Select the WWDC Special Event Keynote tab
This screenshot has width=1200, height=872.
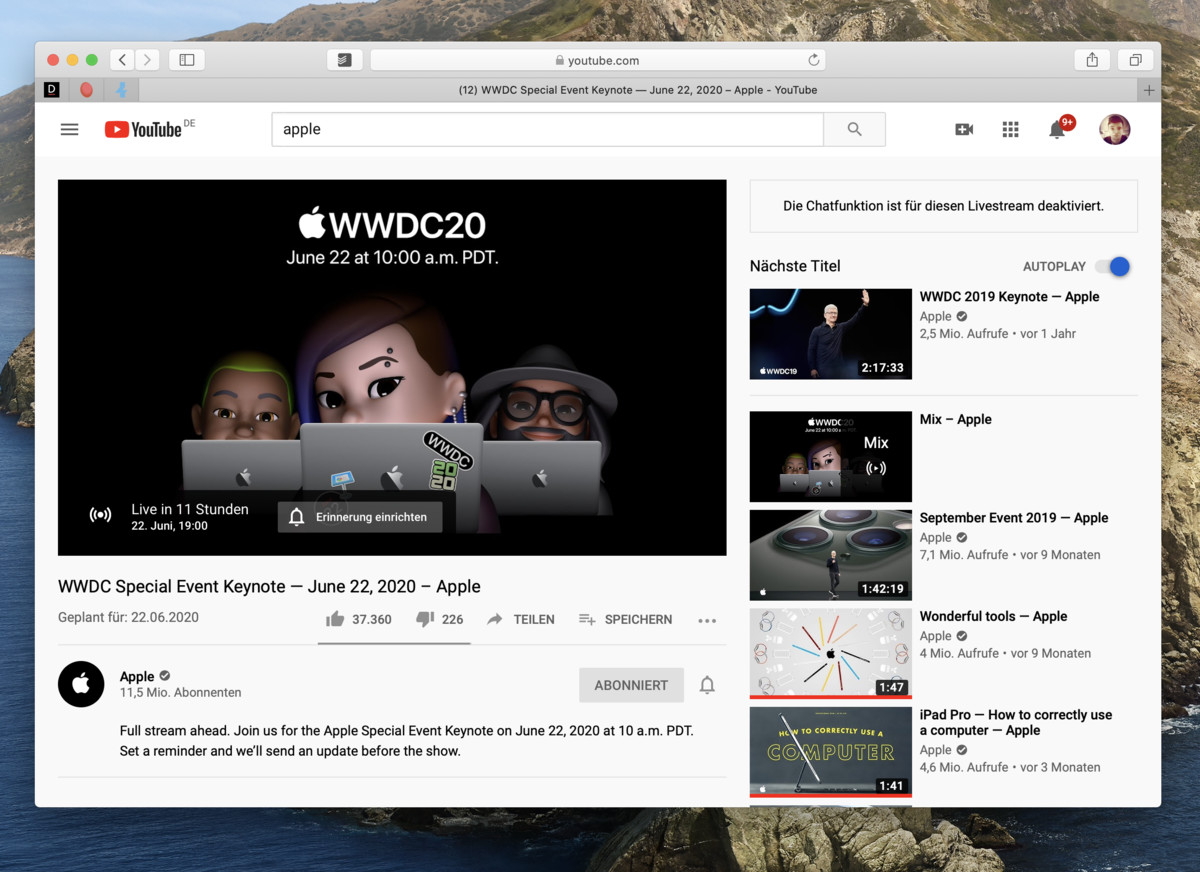tap(638, 90)
